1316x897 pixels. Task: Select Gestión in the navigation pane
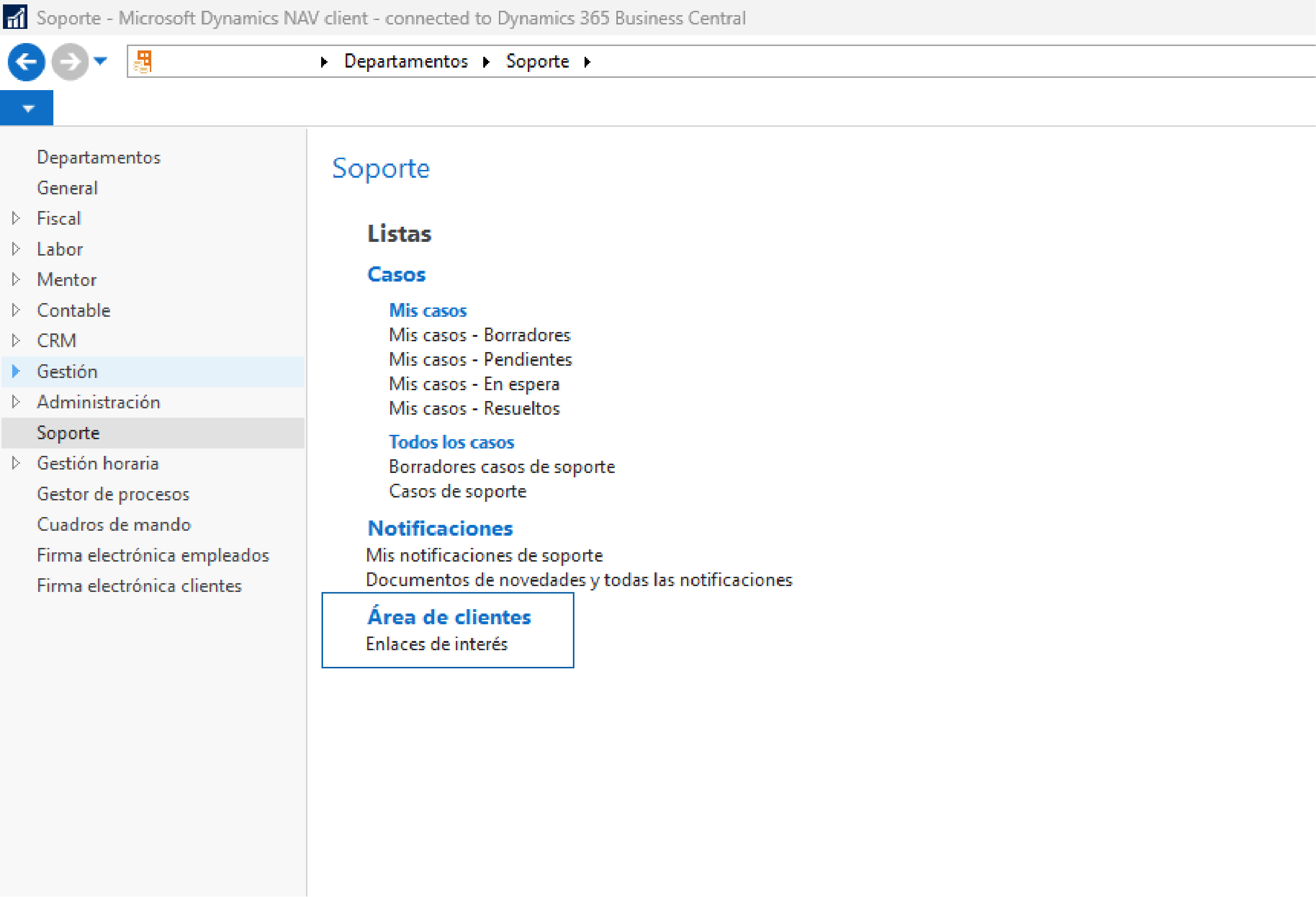coord(67,372)
